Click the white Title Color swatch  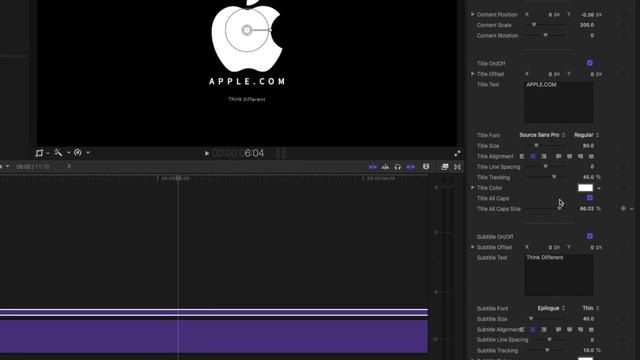click(585, 188)
